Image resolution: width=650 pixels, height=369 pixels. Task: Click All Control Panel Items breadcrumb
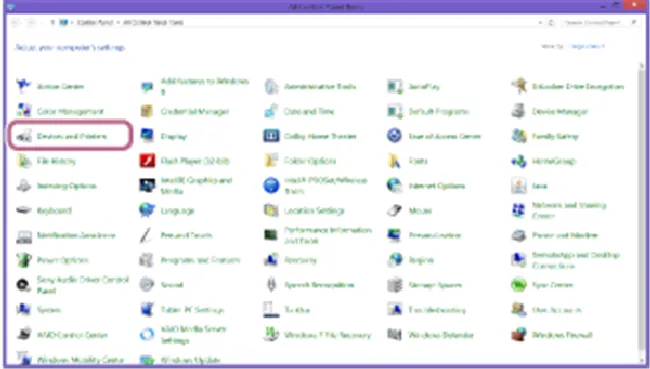coord(153,22)
